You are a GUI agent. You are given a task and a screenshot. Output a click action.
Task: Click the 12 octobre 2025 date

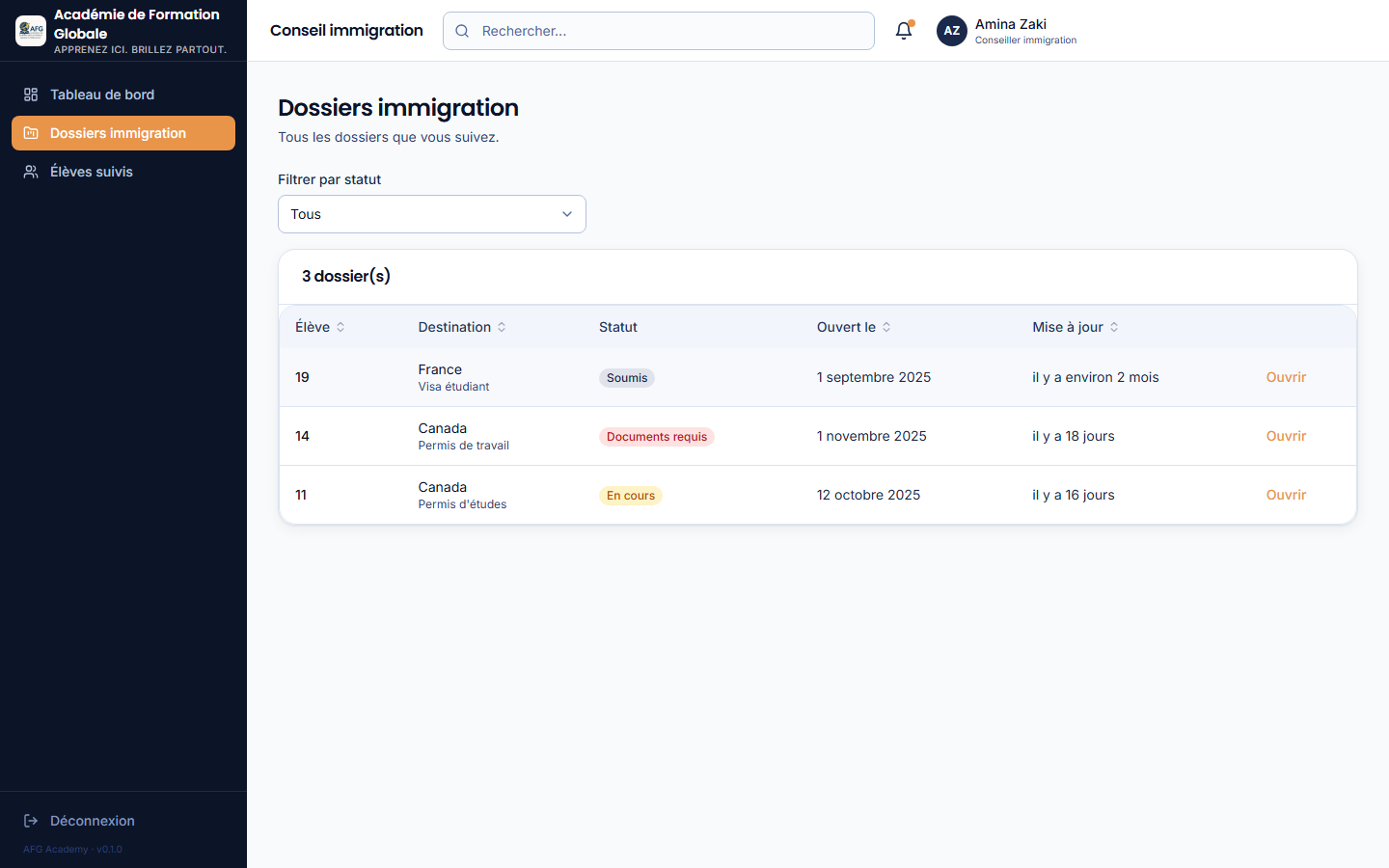point(869,495)
